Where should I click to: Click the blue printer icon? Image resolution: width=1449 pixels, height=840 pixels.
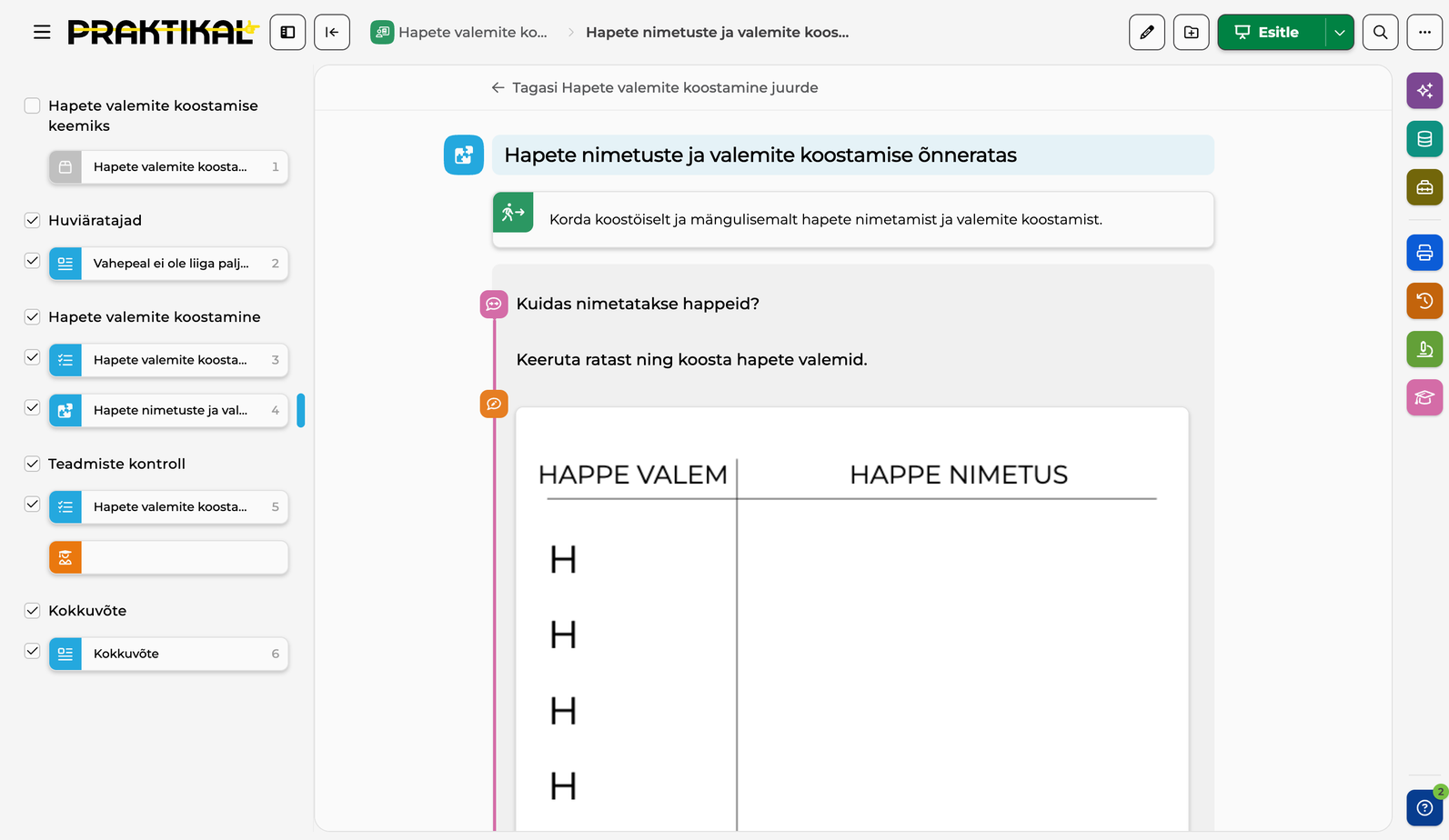[1424, 253]
